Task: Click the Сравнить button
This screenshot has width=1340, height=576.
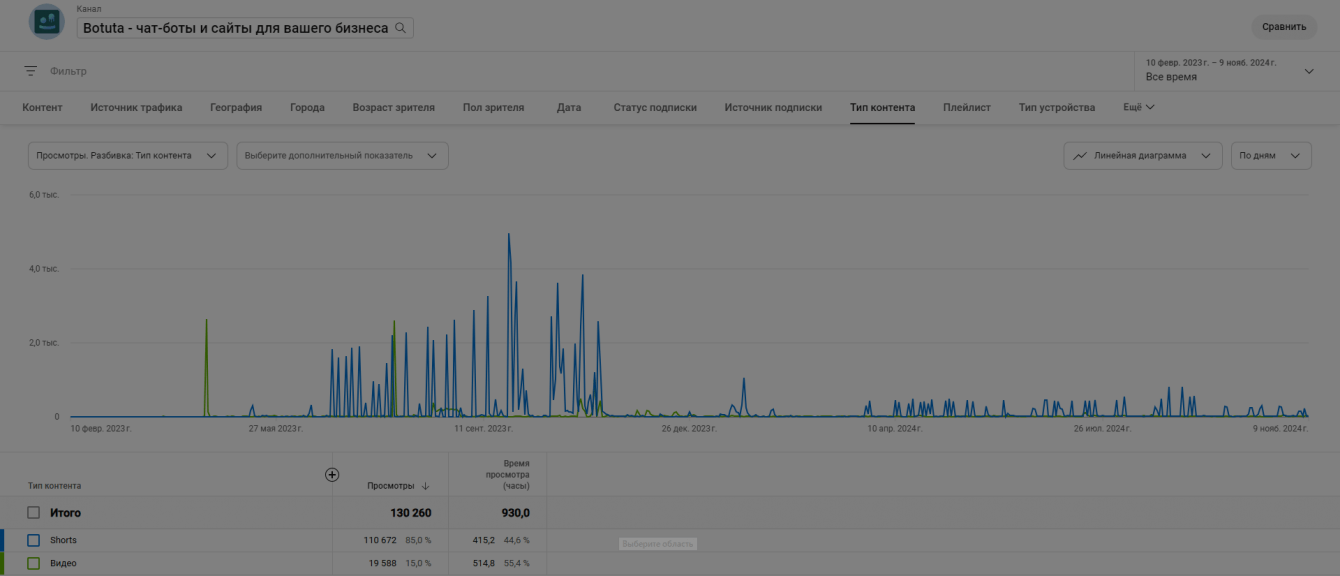Action: [1284, 27]
